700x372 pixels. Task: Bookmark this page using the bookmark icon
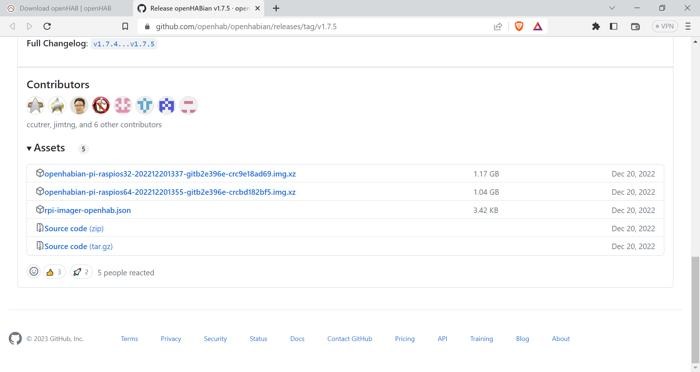click(x=125, y=26)
